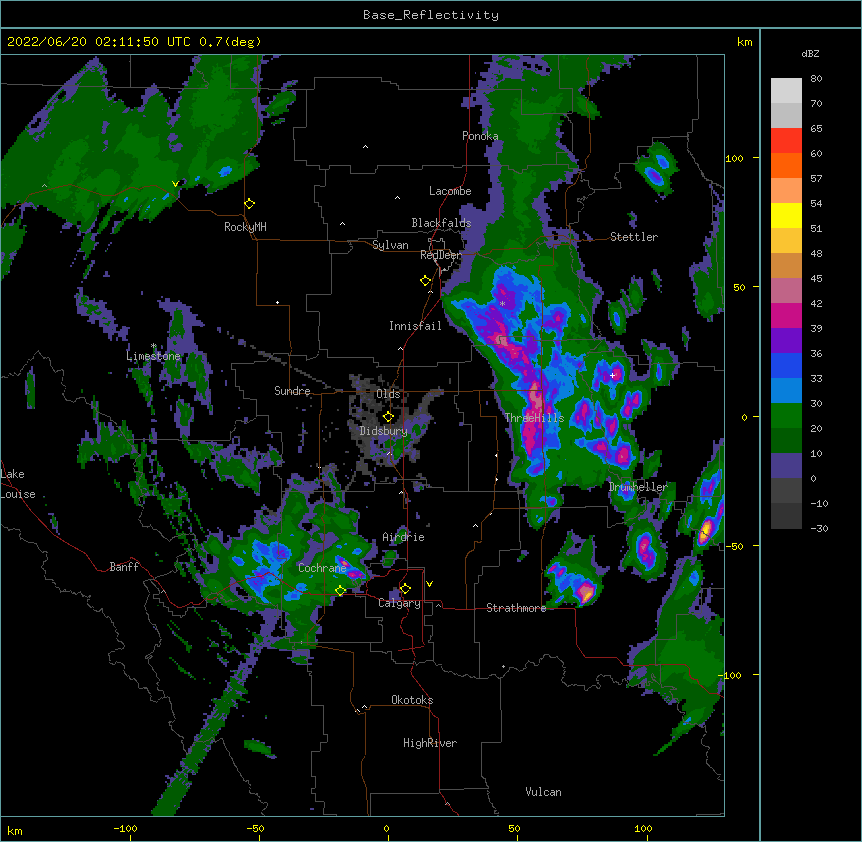Pick the yellow 54 dBZ legend color

click(786, 215)
